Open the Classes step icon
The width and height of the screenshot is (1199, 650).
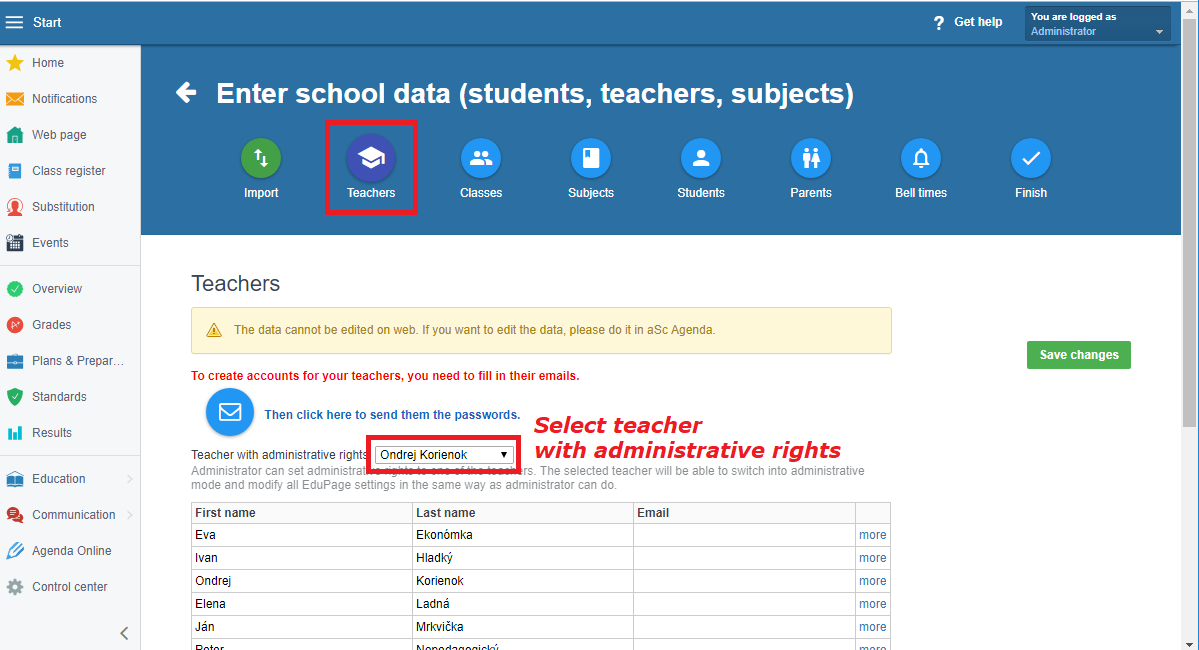(x=481, y=158)
